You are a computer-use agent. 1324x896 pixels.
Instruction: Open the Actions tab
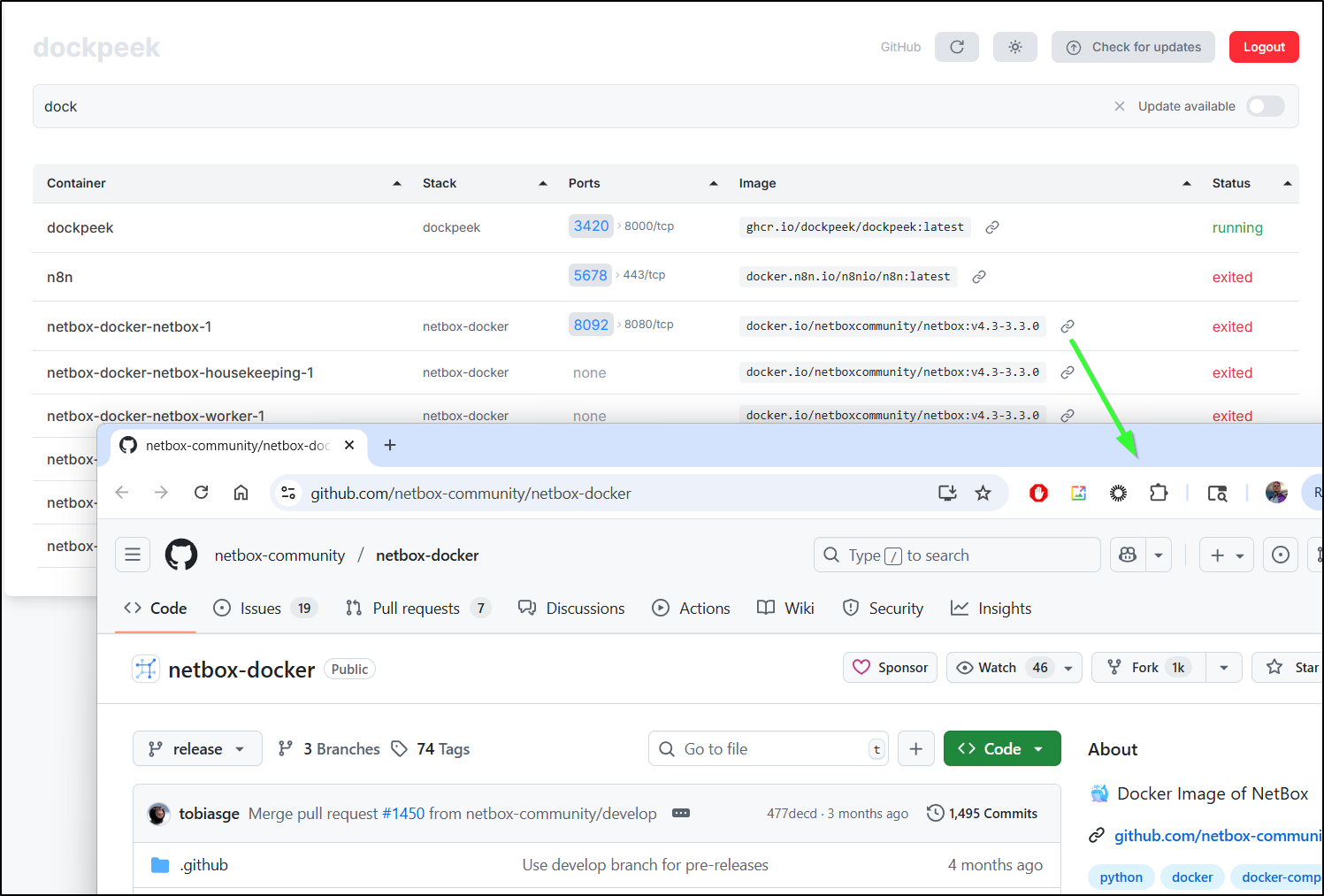(x=691, y=608)
